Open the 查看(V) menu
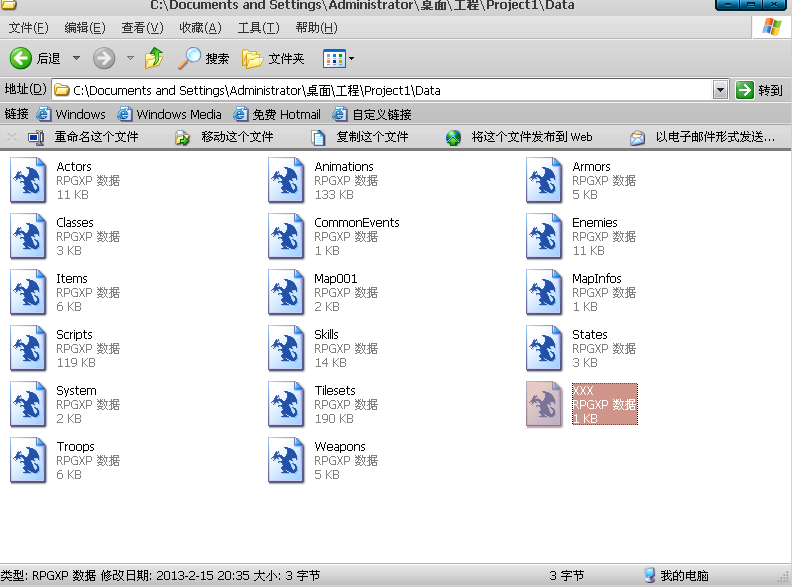This screenshot has height=587, width=792. [142, 28]
